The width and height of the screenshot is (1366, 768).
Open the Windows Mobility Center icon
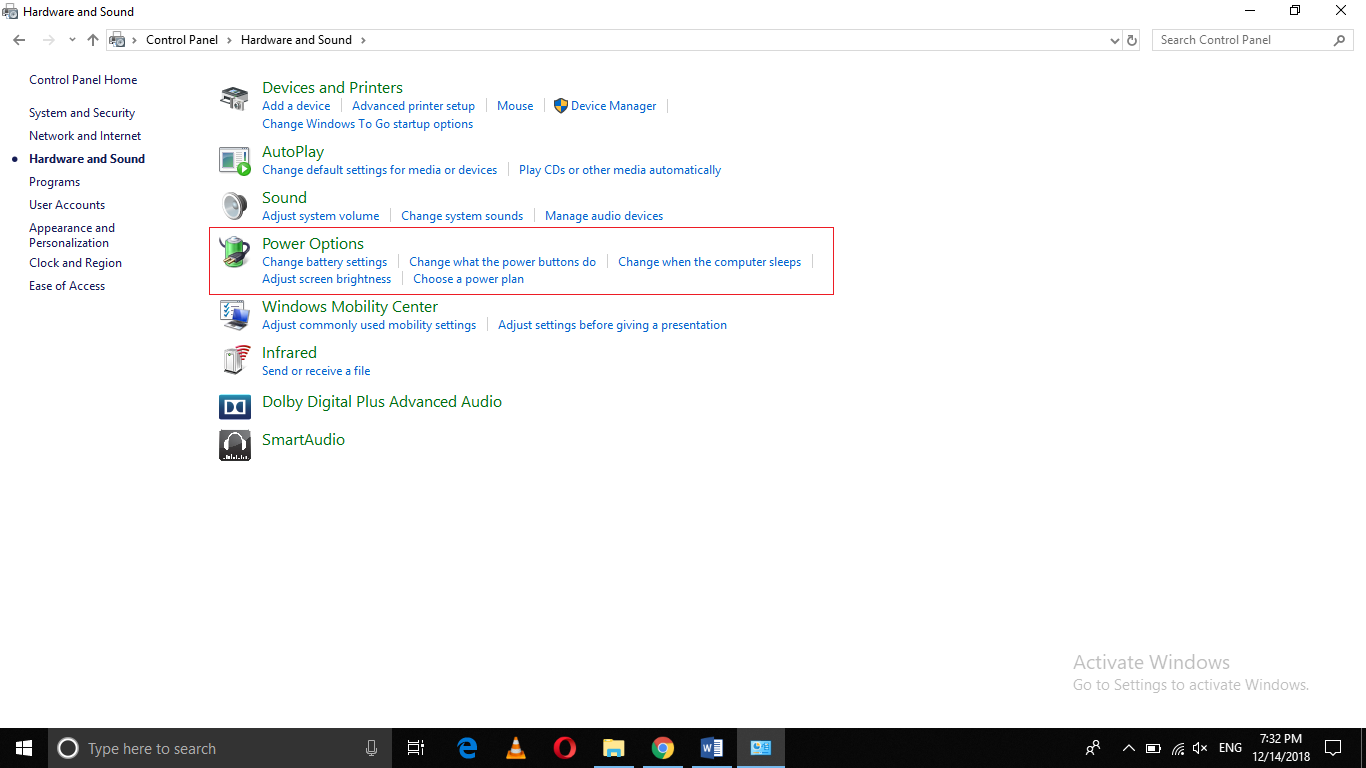pyautogui.click(x=234, y=315)
